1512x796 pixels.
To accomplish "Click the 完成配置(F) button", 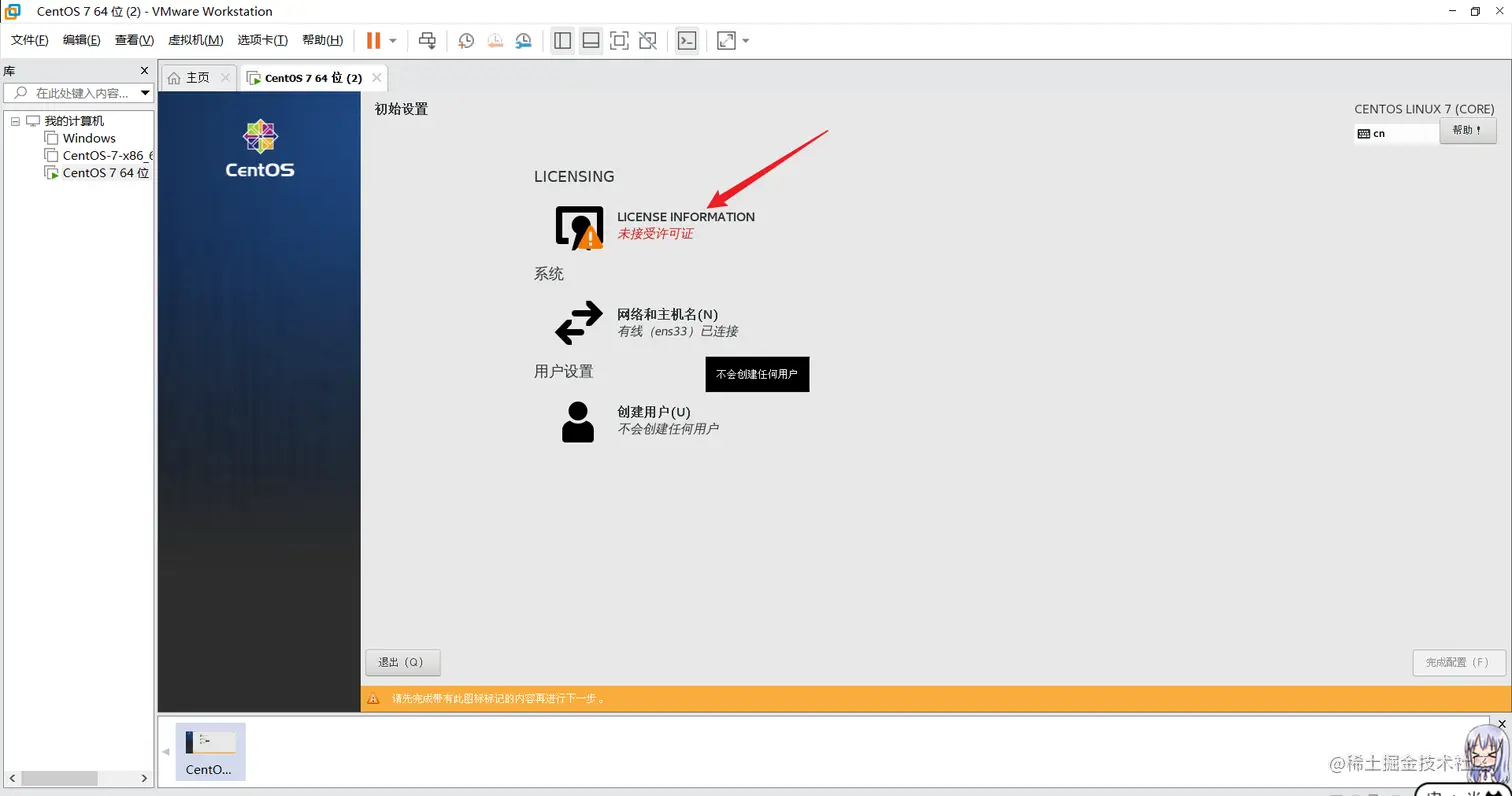I will point(1459,663).
